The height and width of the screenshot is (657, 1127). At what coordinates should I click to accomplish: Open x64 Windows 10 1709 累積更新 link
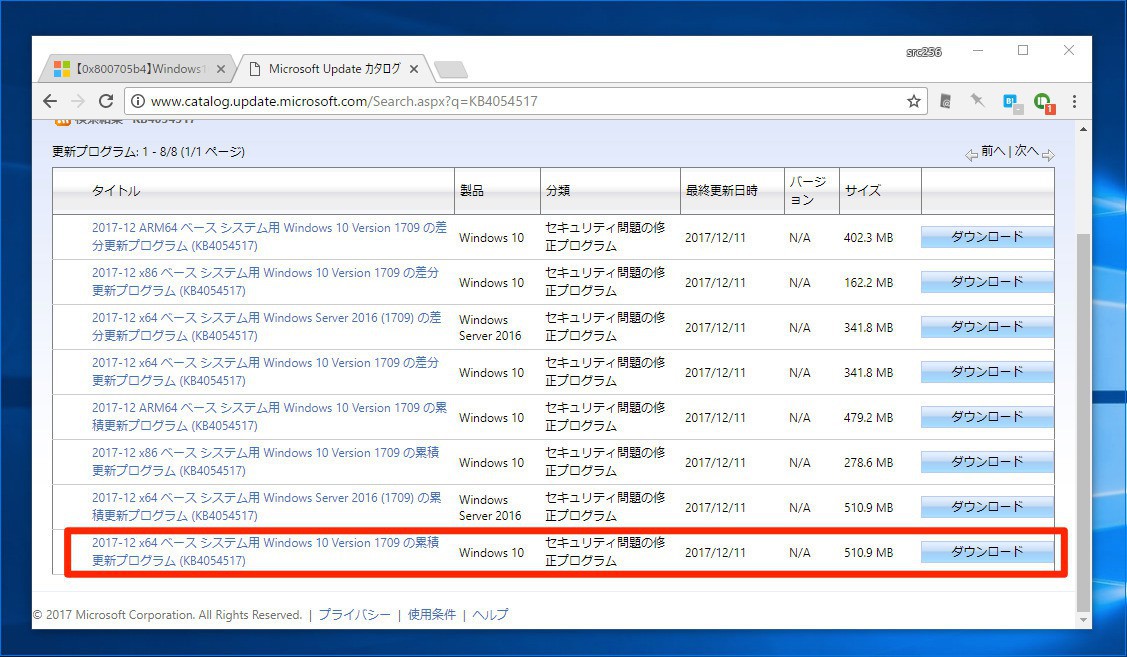265,551
